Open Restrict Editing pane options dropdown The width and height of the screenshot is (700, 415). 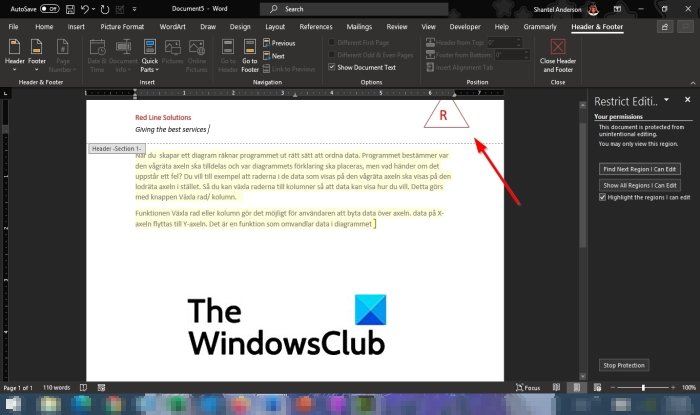point(667,100)
